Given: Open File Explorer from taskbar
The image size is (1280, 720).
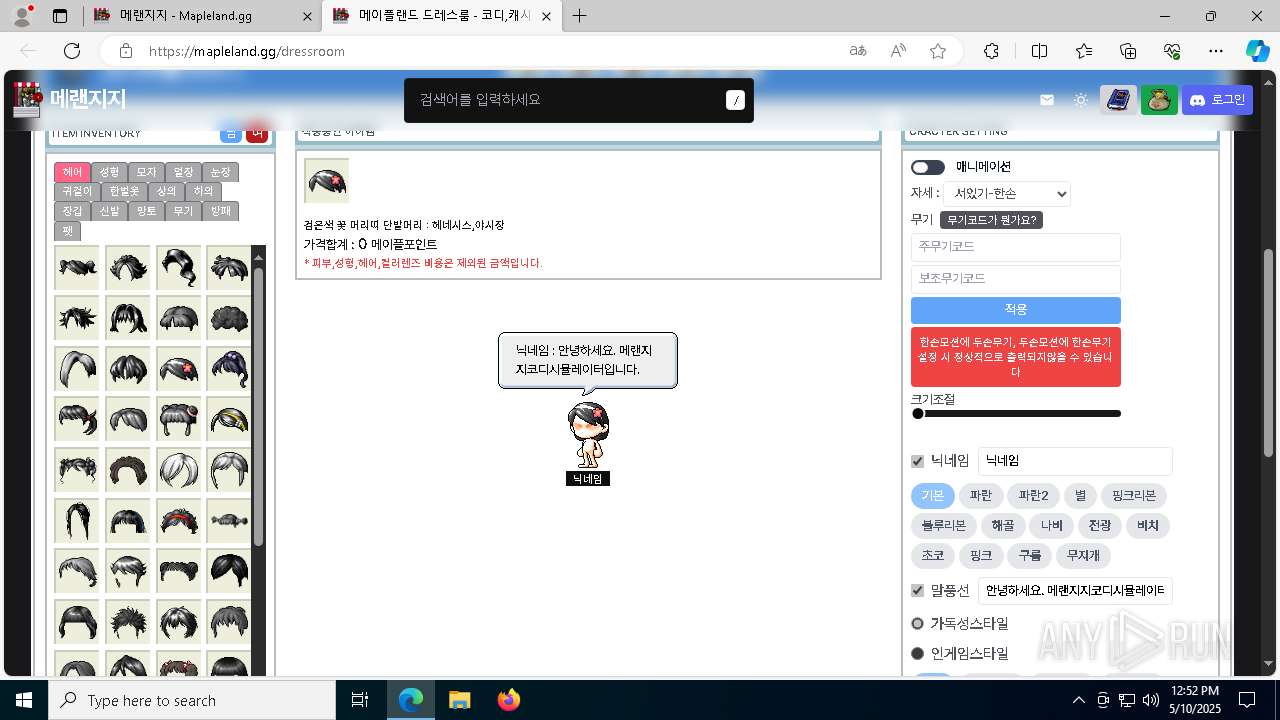Looking at the screenshot, I should point(459,700).
